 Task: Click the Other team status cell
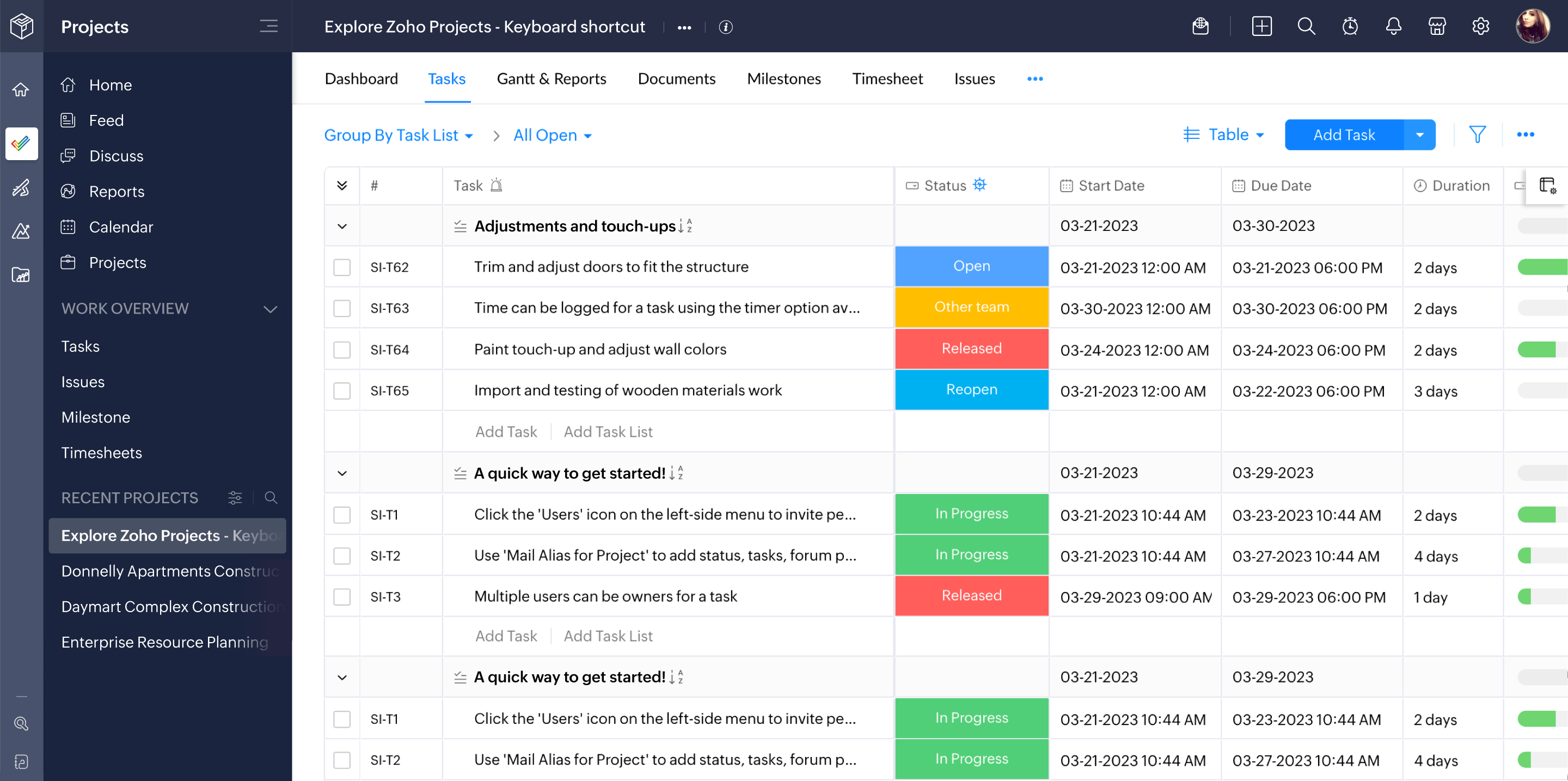tap(971, 307)
